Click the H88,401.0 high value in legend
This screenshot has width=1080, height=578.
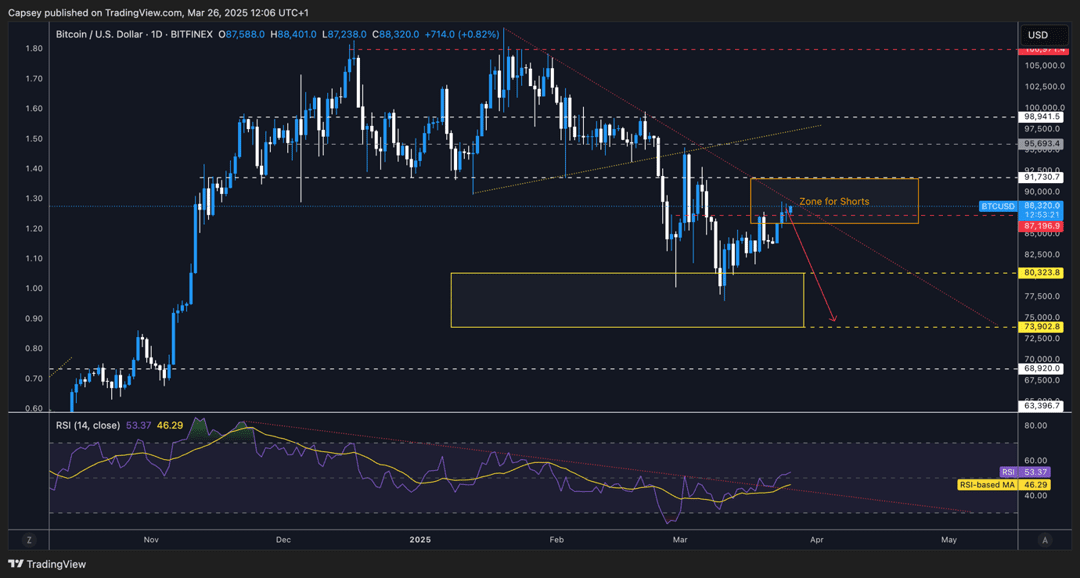(293, 34)
